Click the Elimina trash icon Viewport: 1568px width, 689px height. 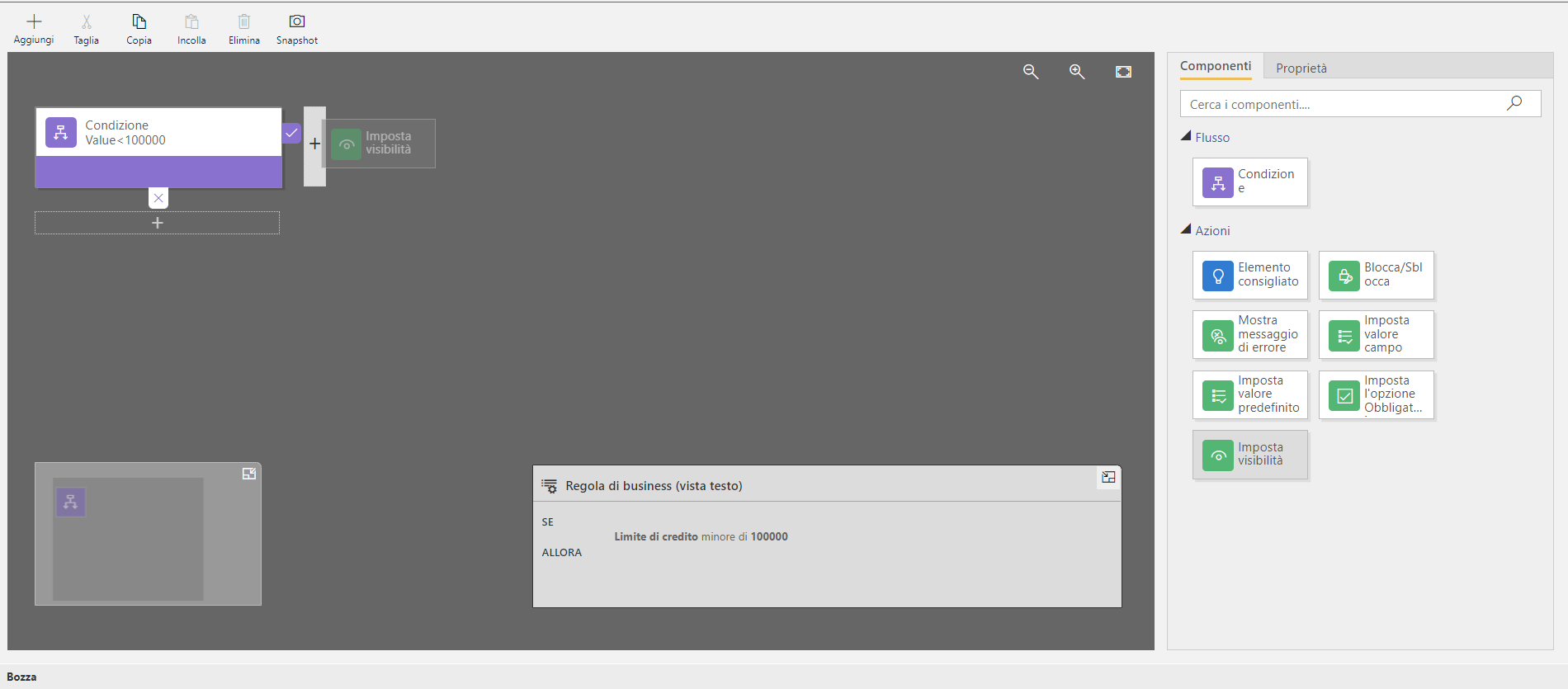tap(244, 21)
